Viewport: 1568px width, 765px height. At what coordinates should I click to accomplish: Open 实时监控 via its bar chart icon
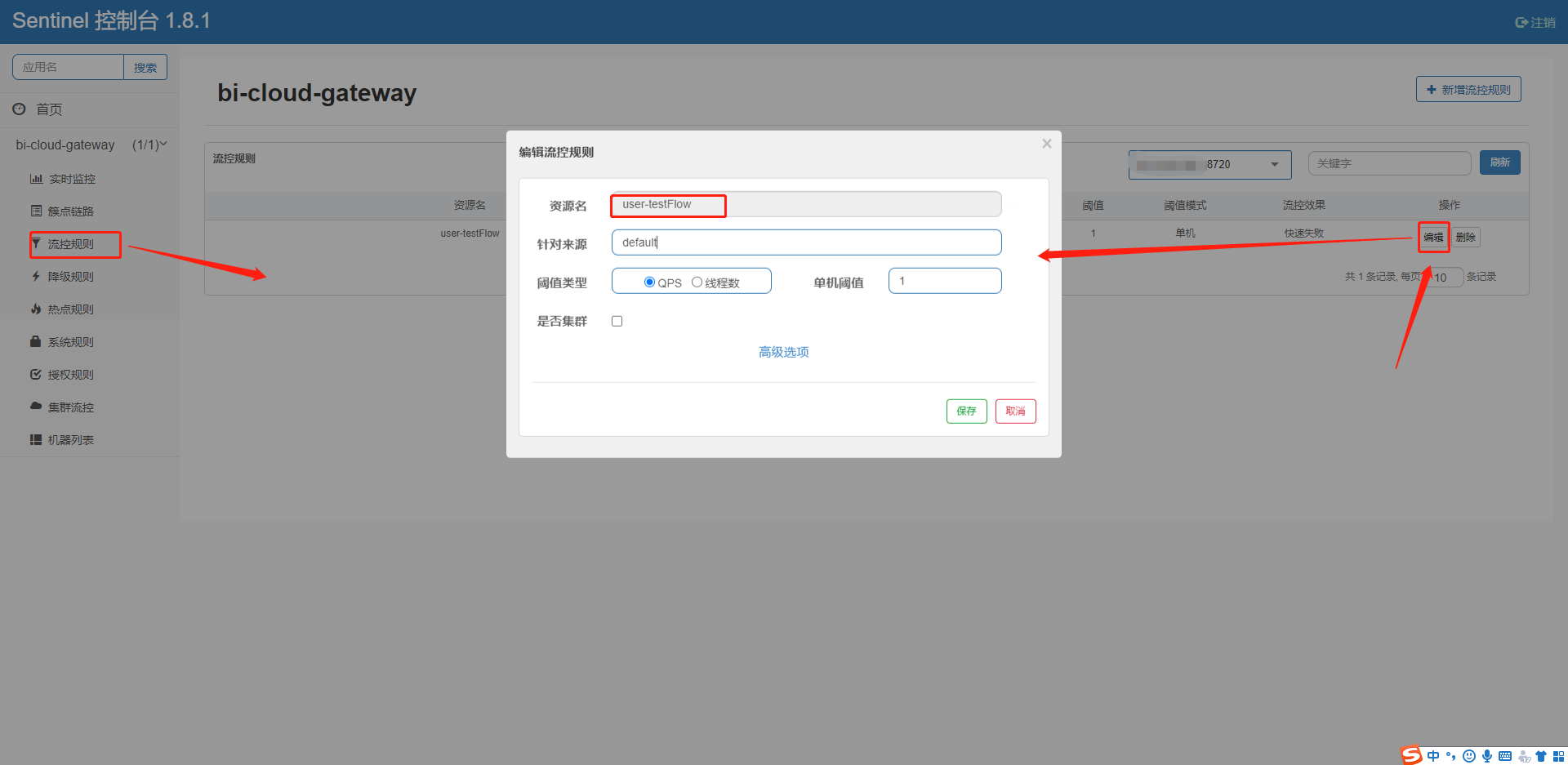tap(36, 179)
